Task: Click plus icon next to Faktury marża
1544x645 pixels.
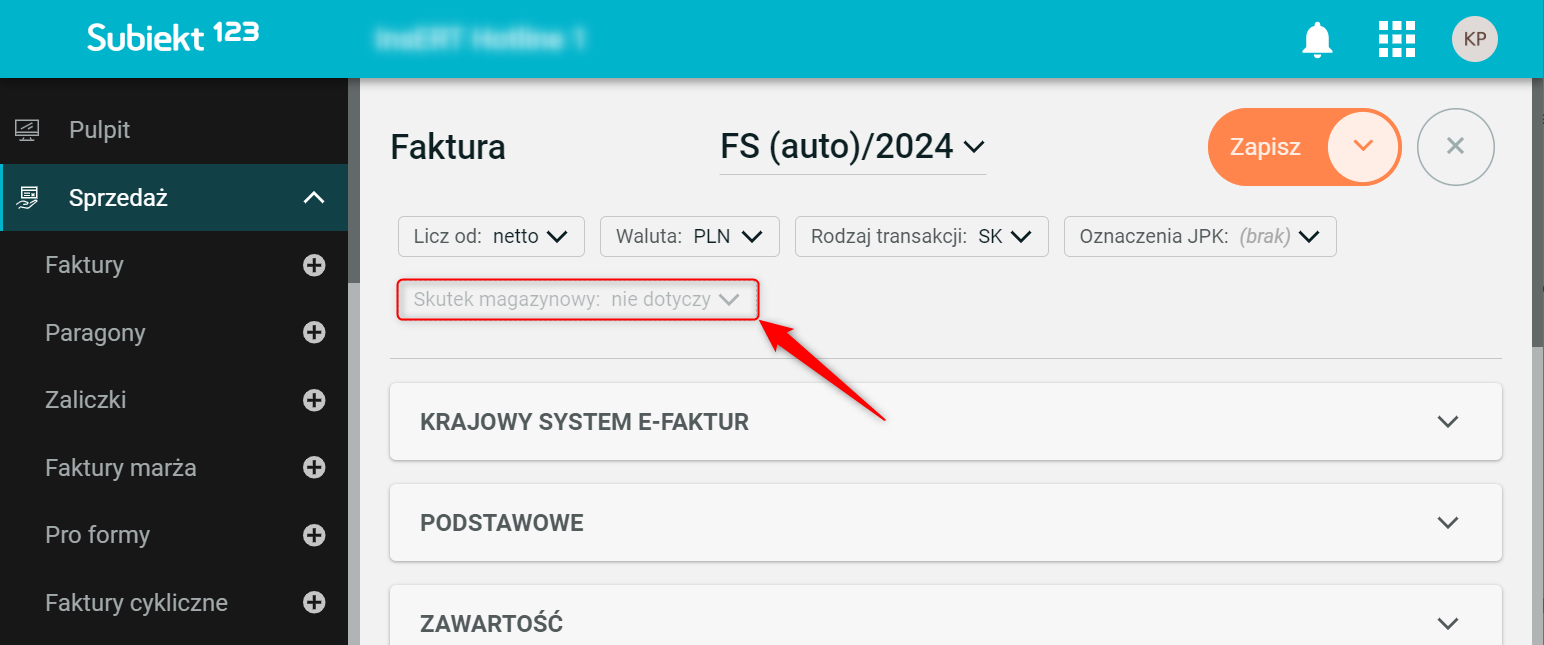Action: 314,467
